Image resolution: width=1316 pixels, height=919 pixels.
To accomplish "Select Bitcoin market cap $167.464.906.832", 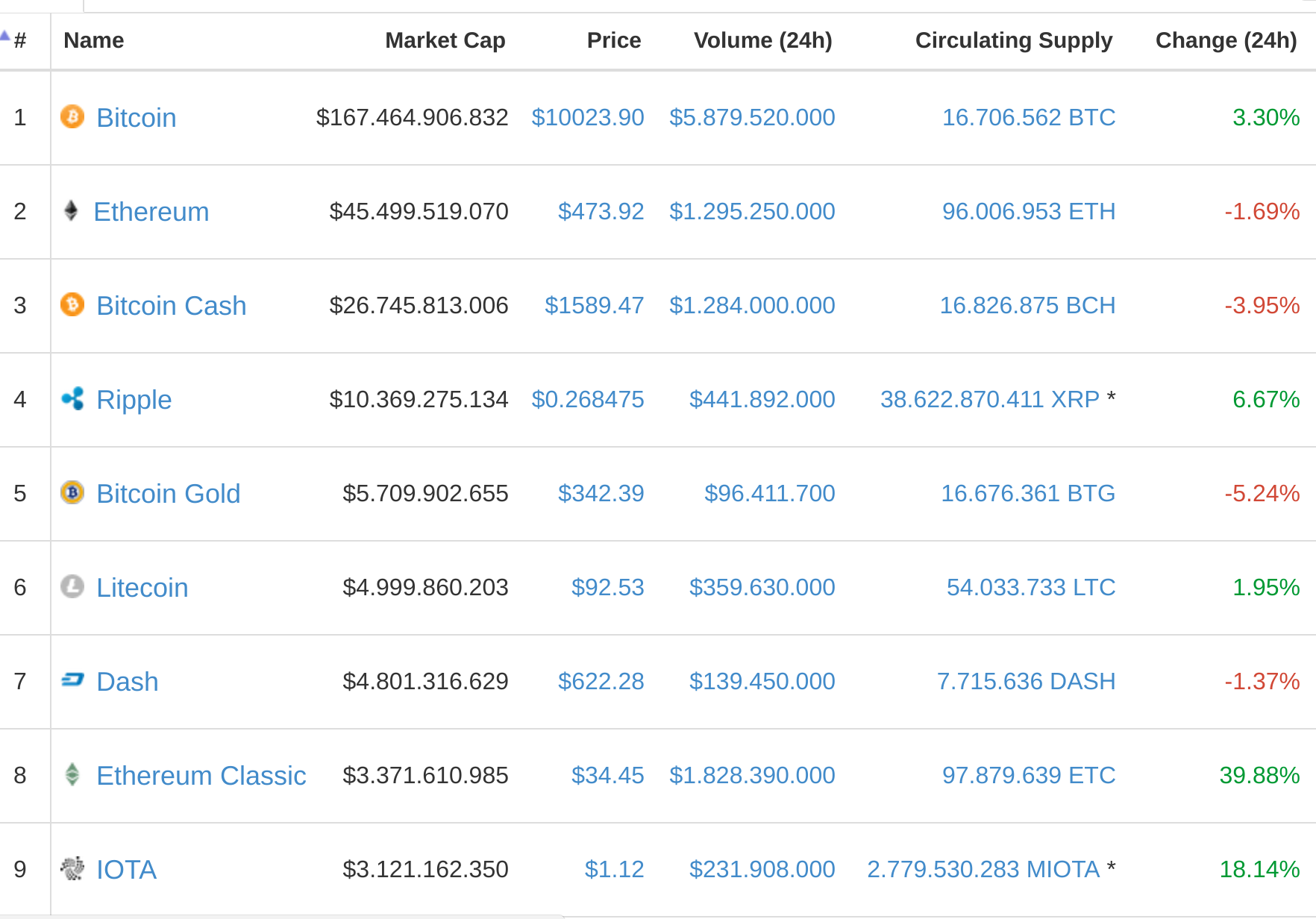I will (413, 117).
